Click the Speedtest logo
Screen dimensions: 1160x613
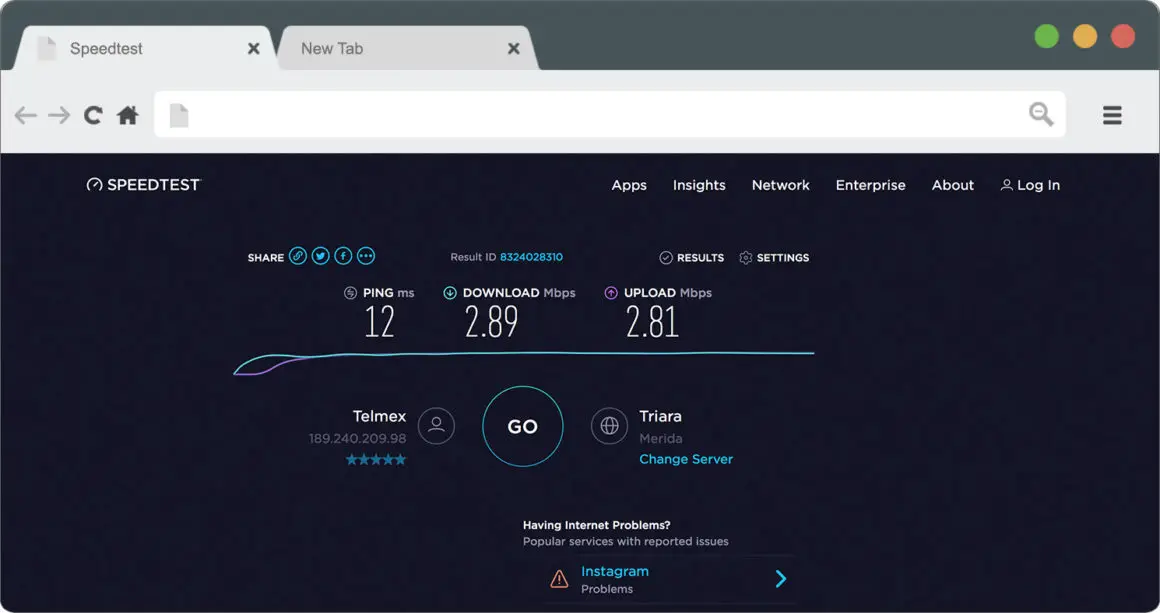pyautogui.click(x=144, y=185)
